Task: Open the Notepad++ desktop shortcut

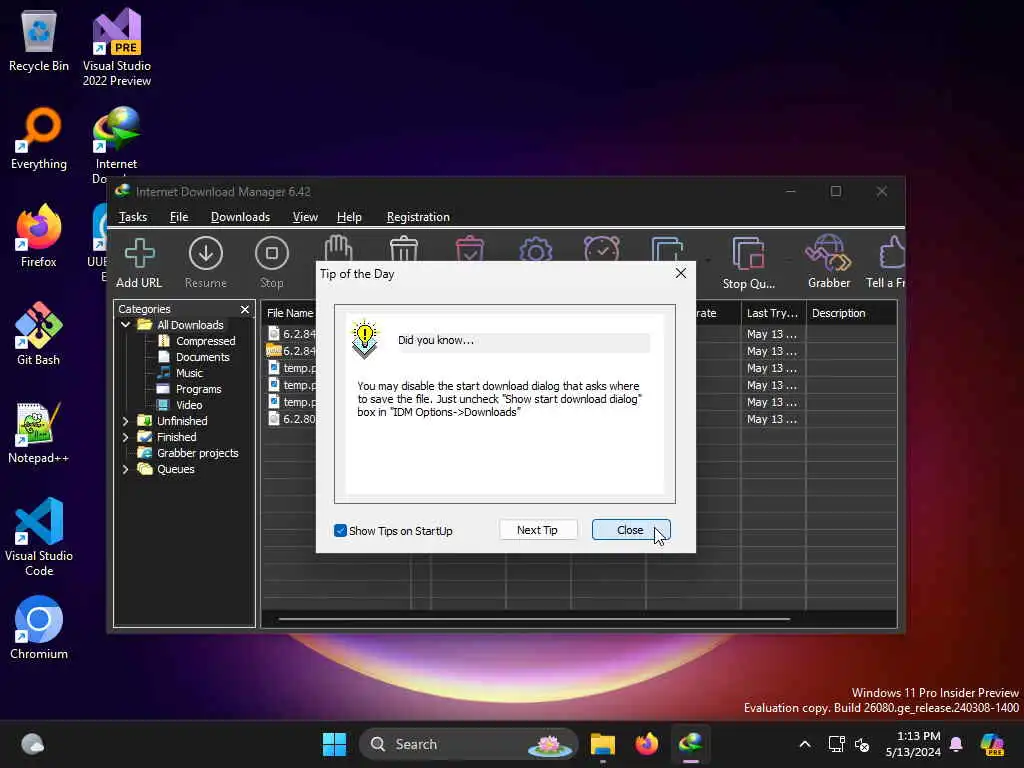Action: (x=39, y=432)
